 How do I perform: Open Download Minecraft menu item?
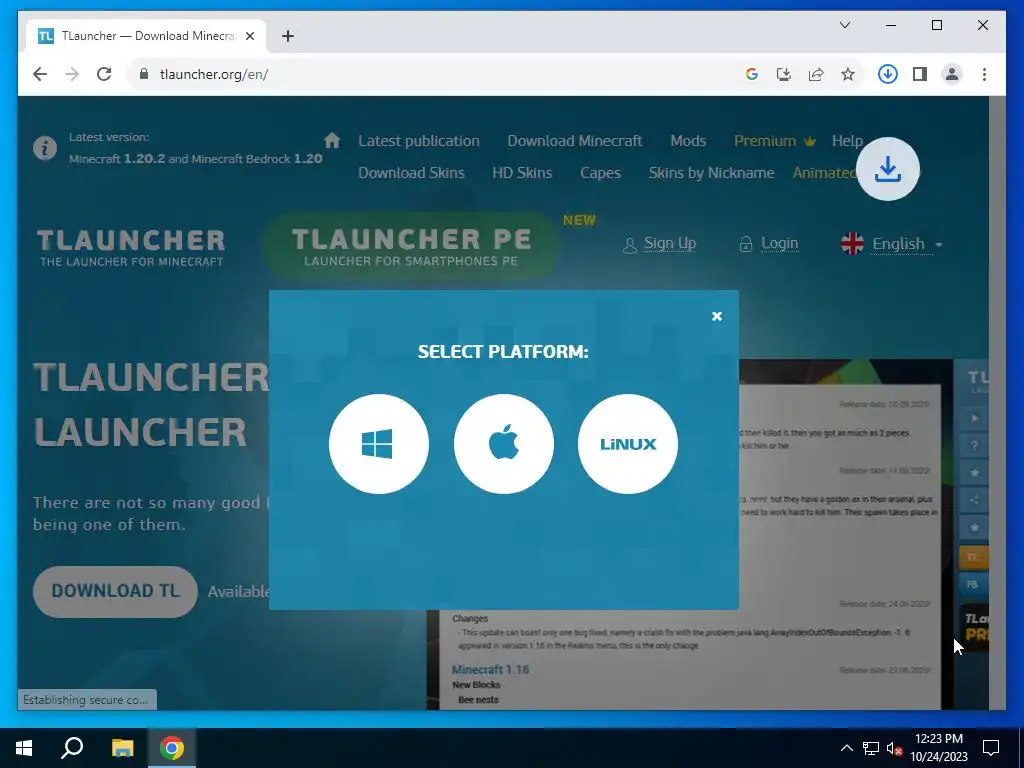click(x=575, y=141)
